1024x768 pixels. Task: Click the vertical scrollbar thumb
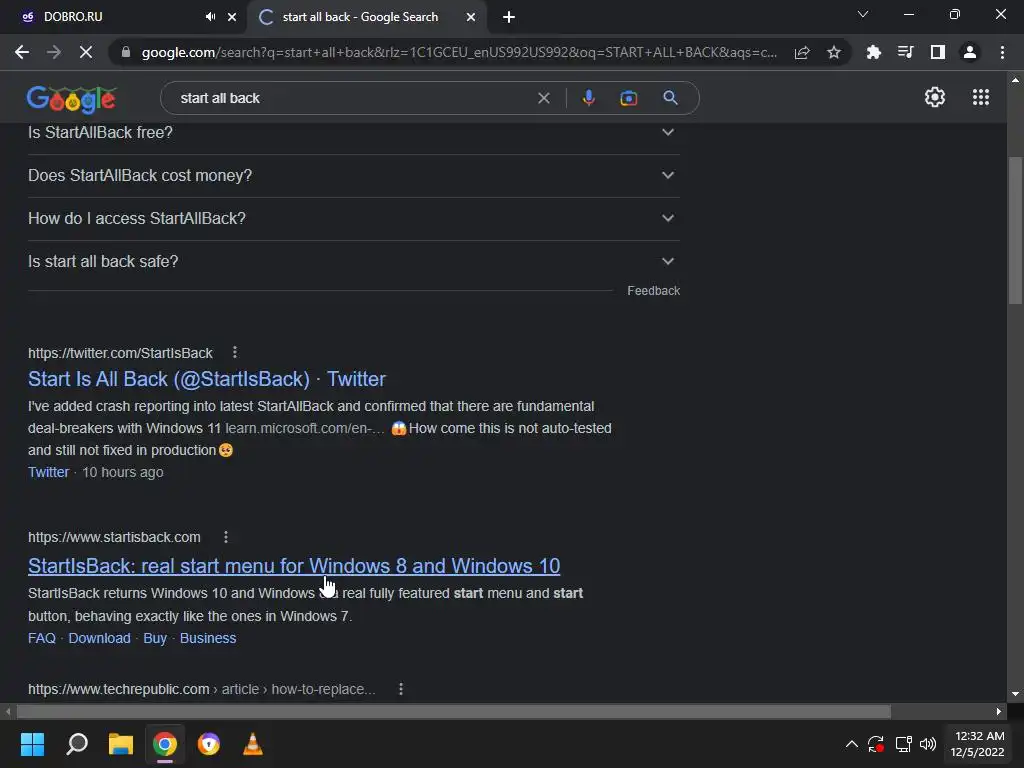click(1015, 230)
